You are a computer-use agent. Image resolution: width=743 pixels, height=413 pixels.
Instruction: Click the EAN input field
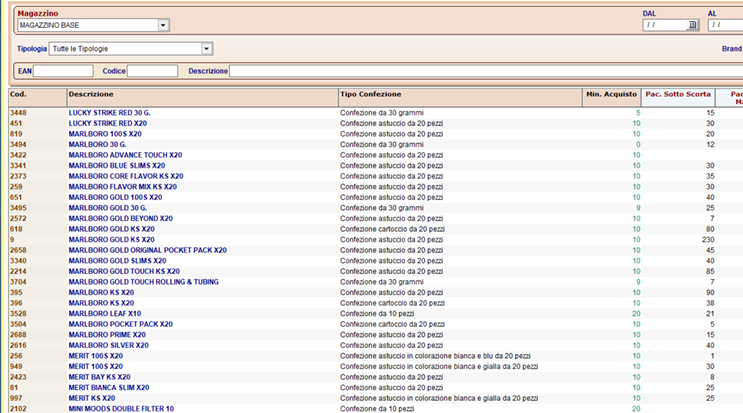coord(63,71)
